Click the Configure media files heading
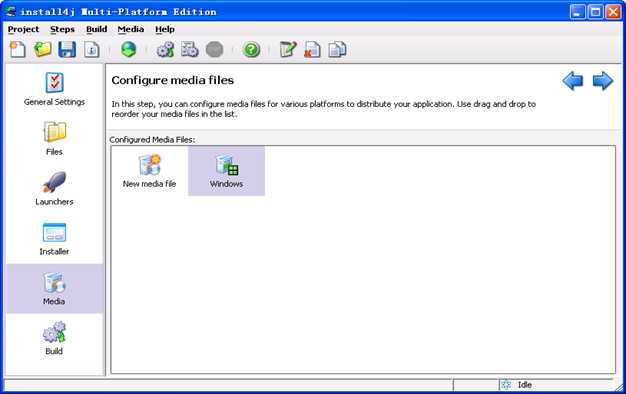Screen dimensions: 626x394 point(172,80)
